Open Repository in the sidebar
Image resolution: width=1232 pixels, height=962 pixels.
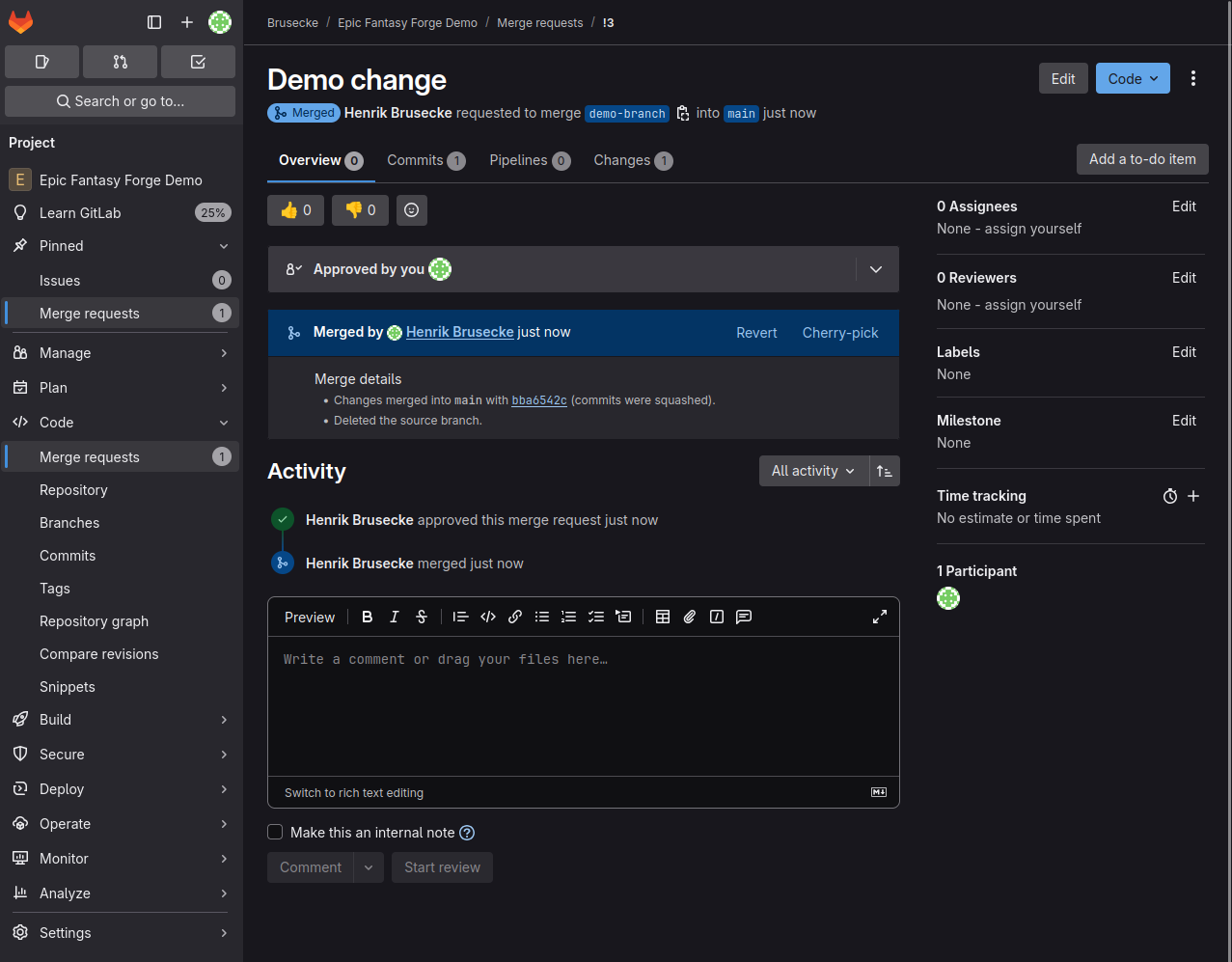click(122, 490)
